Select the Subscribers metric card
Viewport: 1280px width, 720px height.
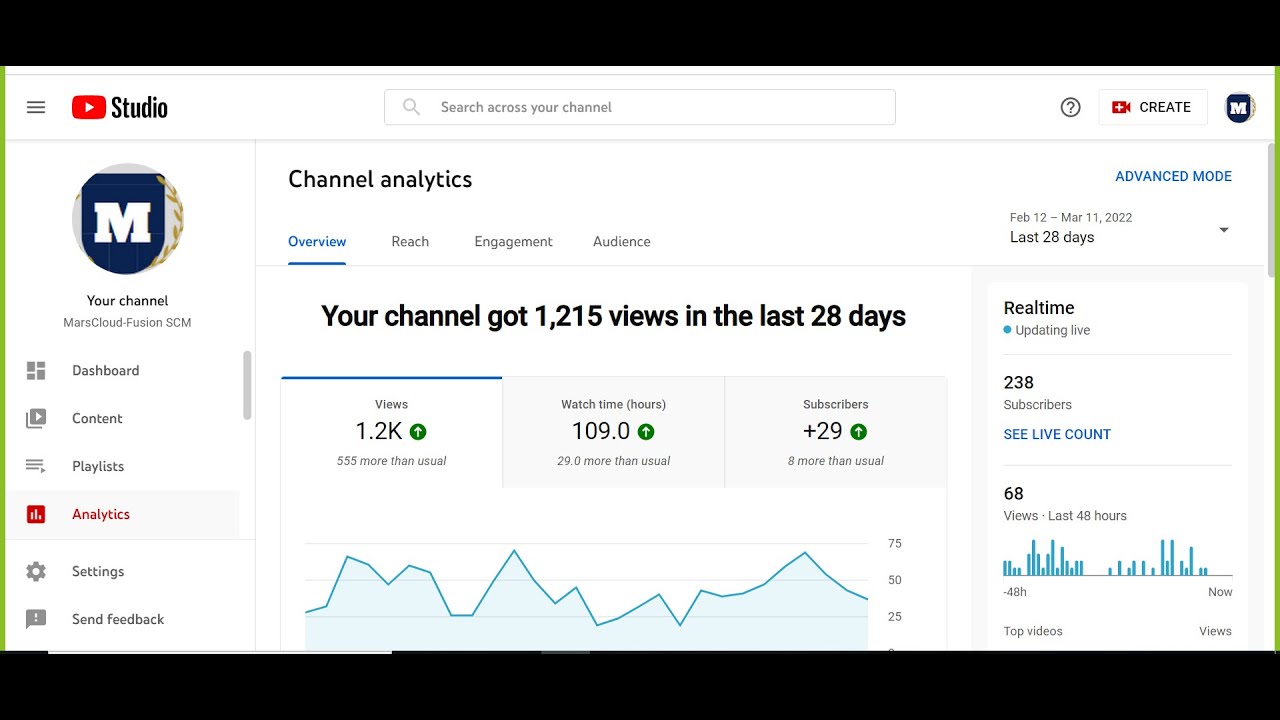(836, 432)
